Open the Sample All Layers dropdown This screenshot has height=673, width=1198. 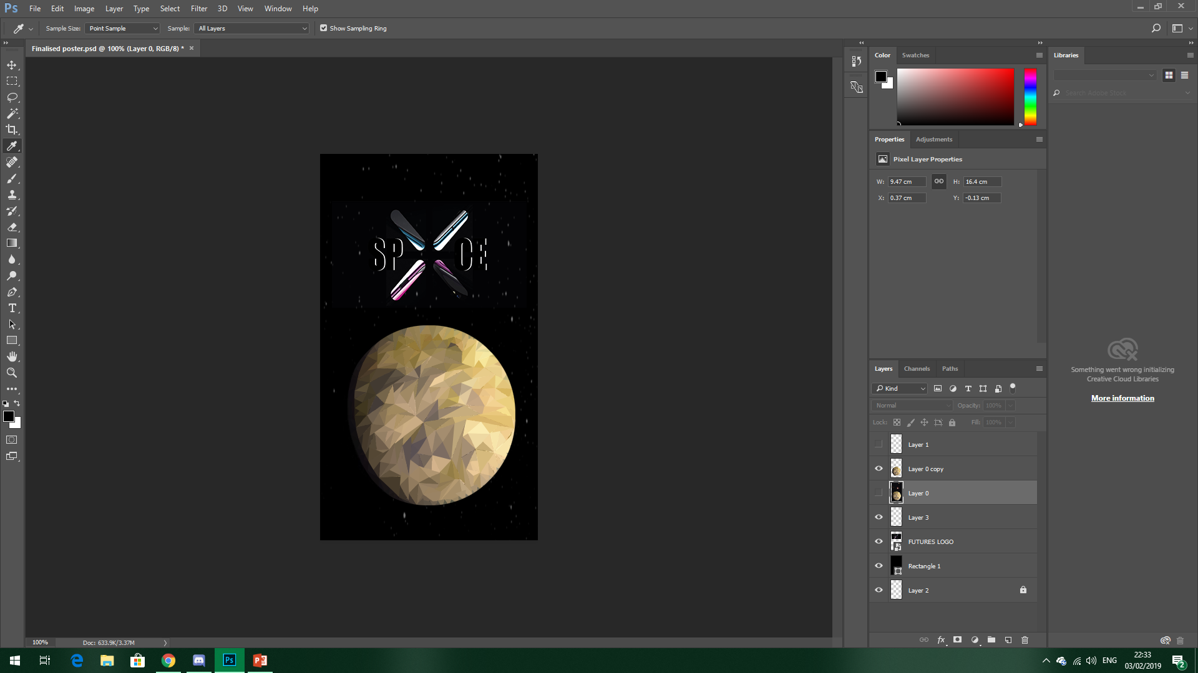pos(251,28)
